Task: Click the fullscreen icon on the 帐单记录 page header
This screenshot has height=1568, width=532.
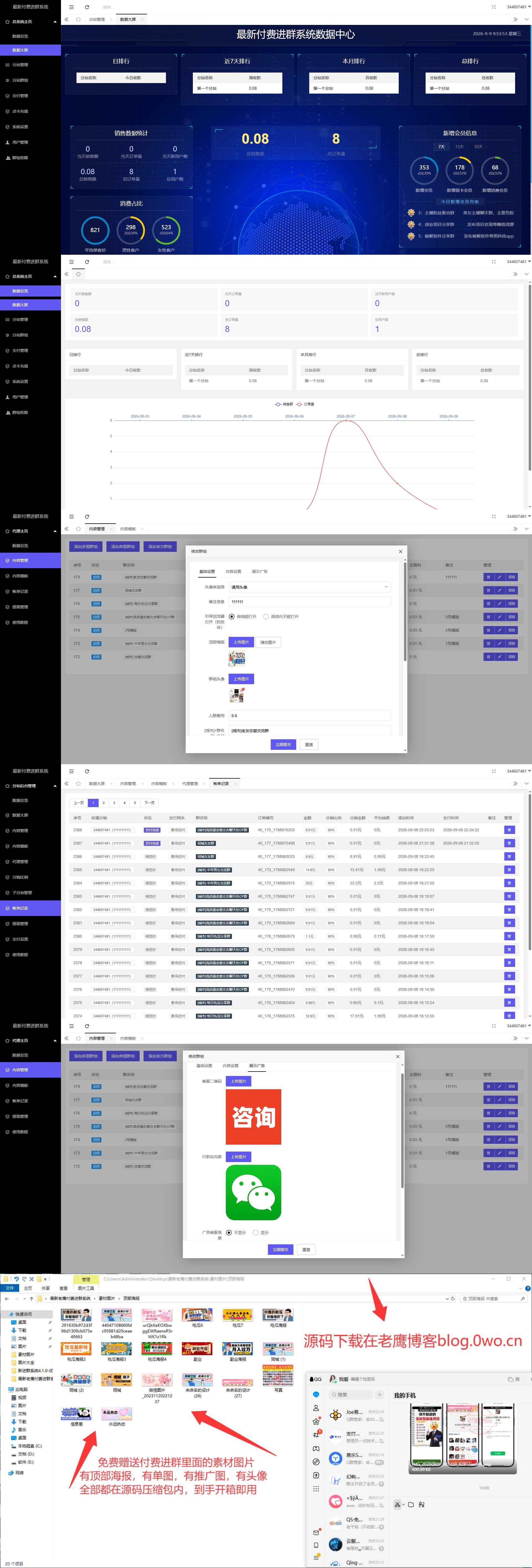Action: click(x=493, y=771)
